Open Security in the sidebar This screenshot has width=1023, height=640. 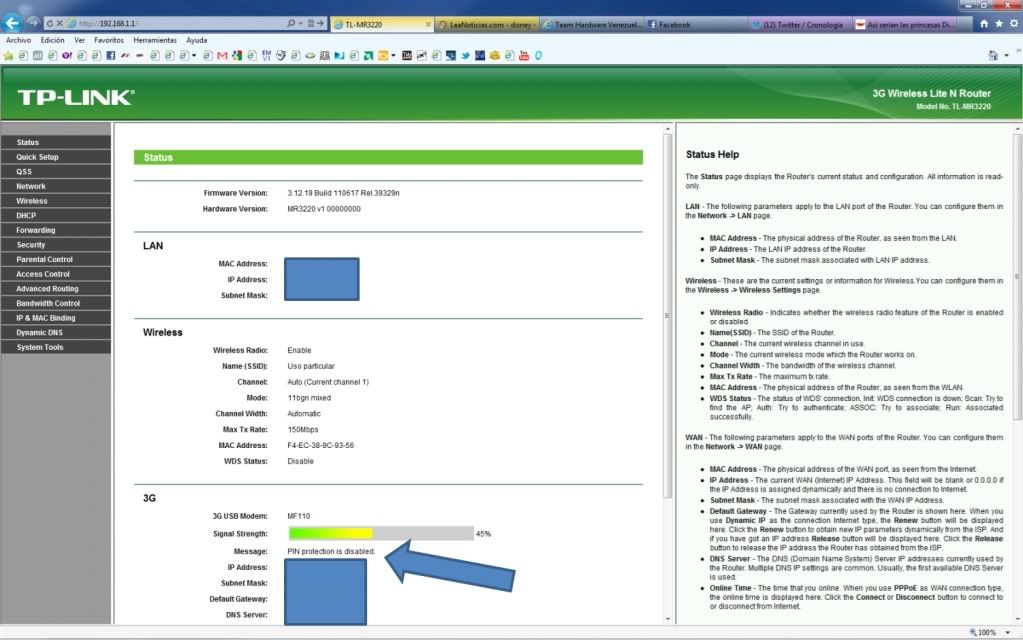click(55, 245)
